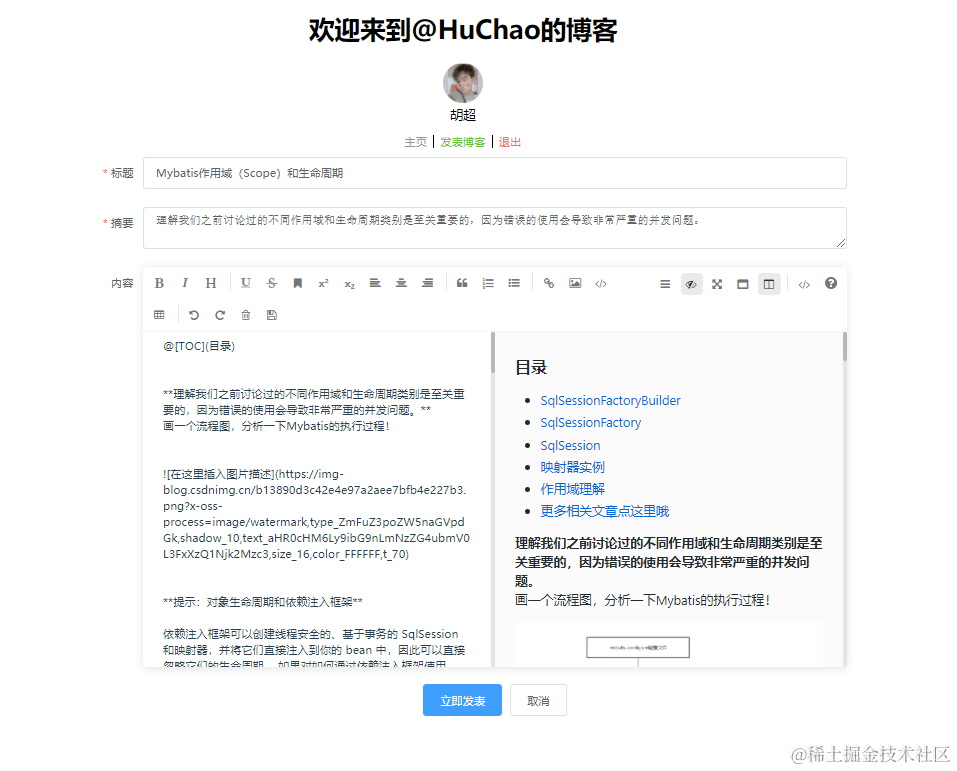Insert a blockquote

tap(462, 283)
